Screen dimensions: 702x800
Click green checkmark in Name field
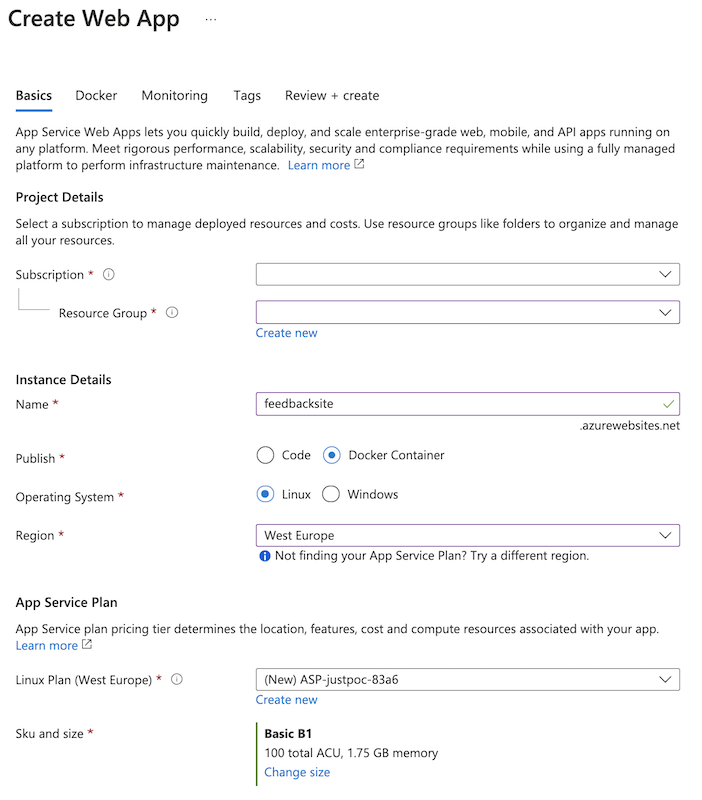pyautogui.click(x=668, y=404)
